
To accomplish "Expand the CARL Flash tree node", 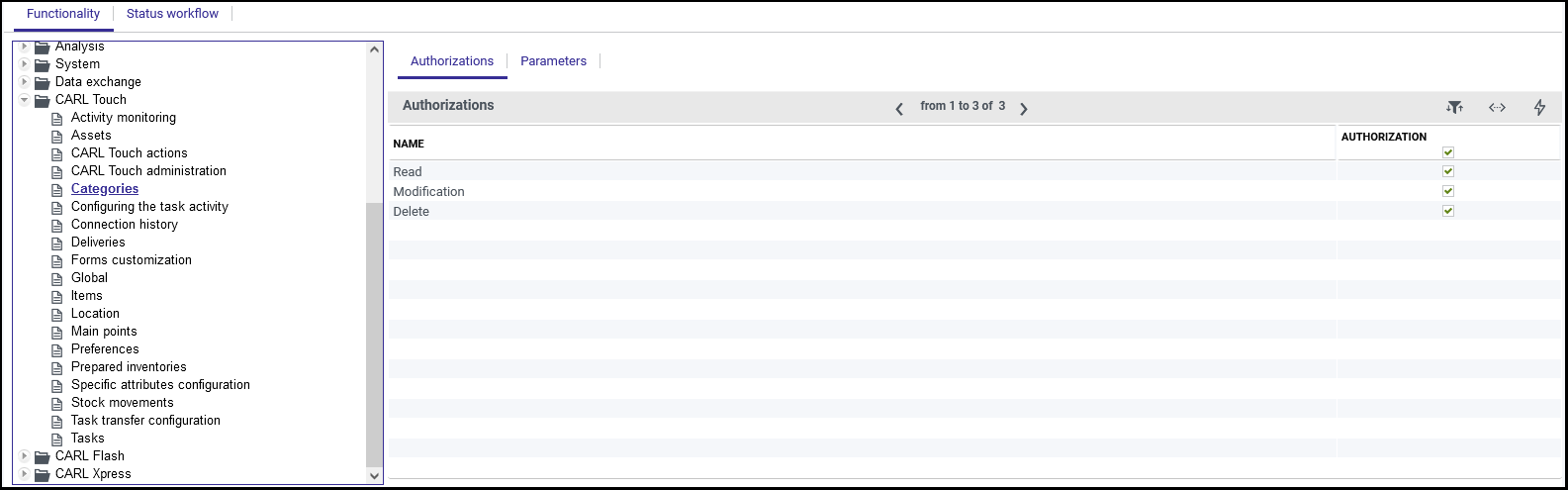I will [x=25, y=456].
